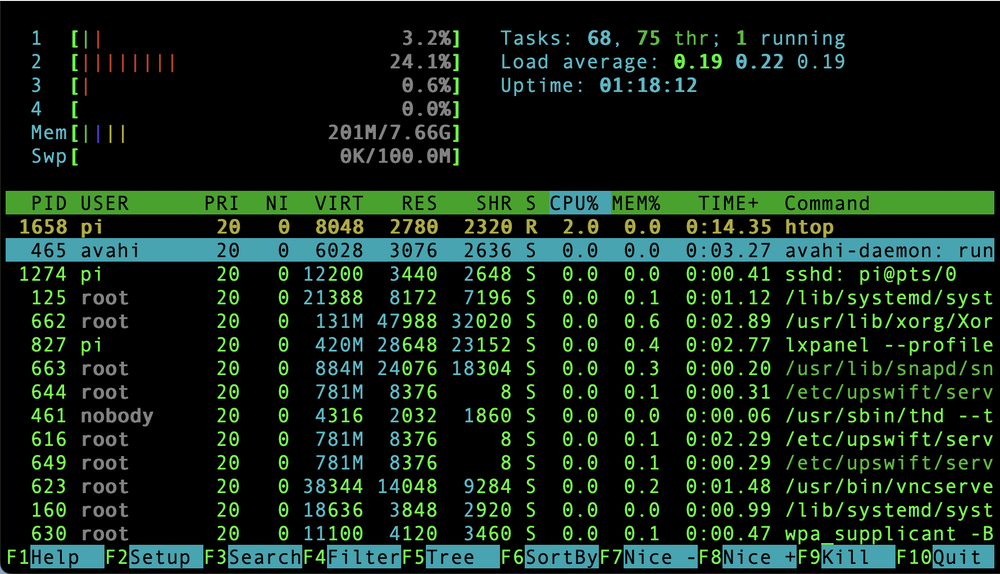Select the lxpanel --profile process row
This screenshot has width=1000, height=574.
500,345
